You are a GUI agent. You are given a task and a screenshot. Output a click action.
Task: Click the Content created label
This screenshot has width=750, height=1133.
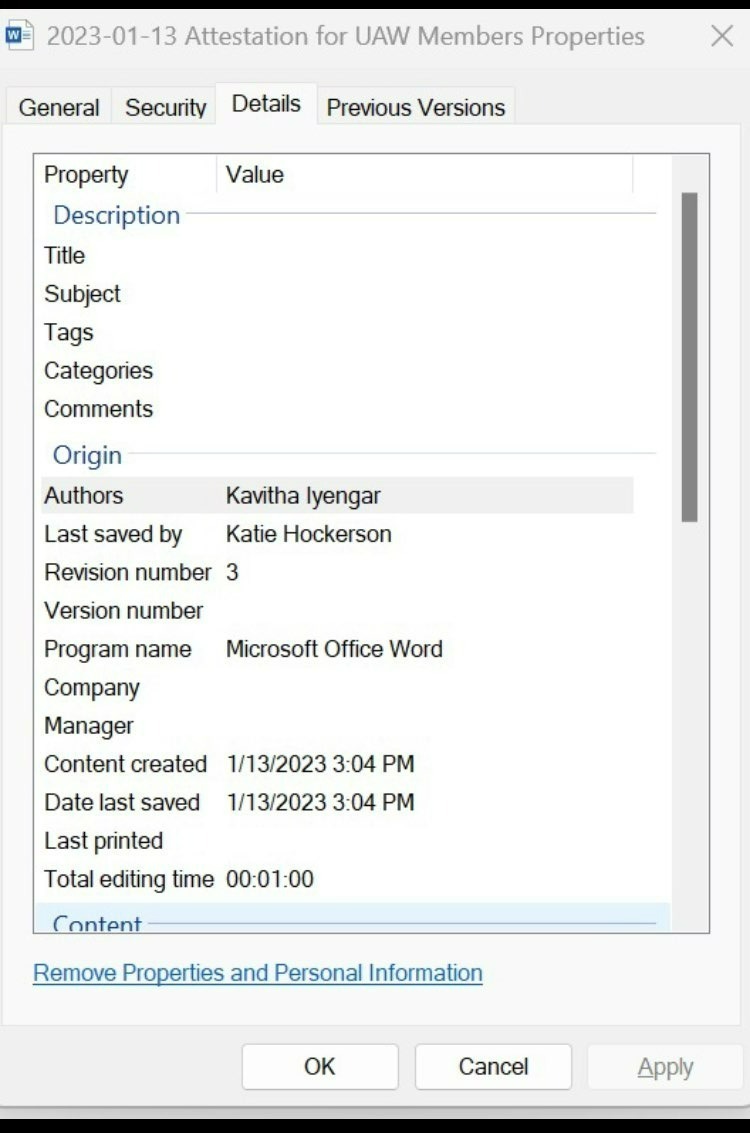coord(126,764)
